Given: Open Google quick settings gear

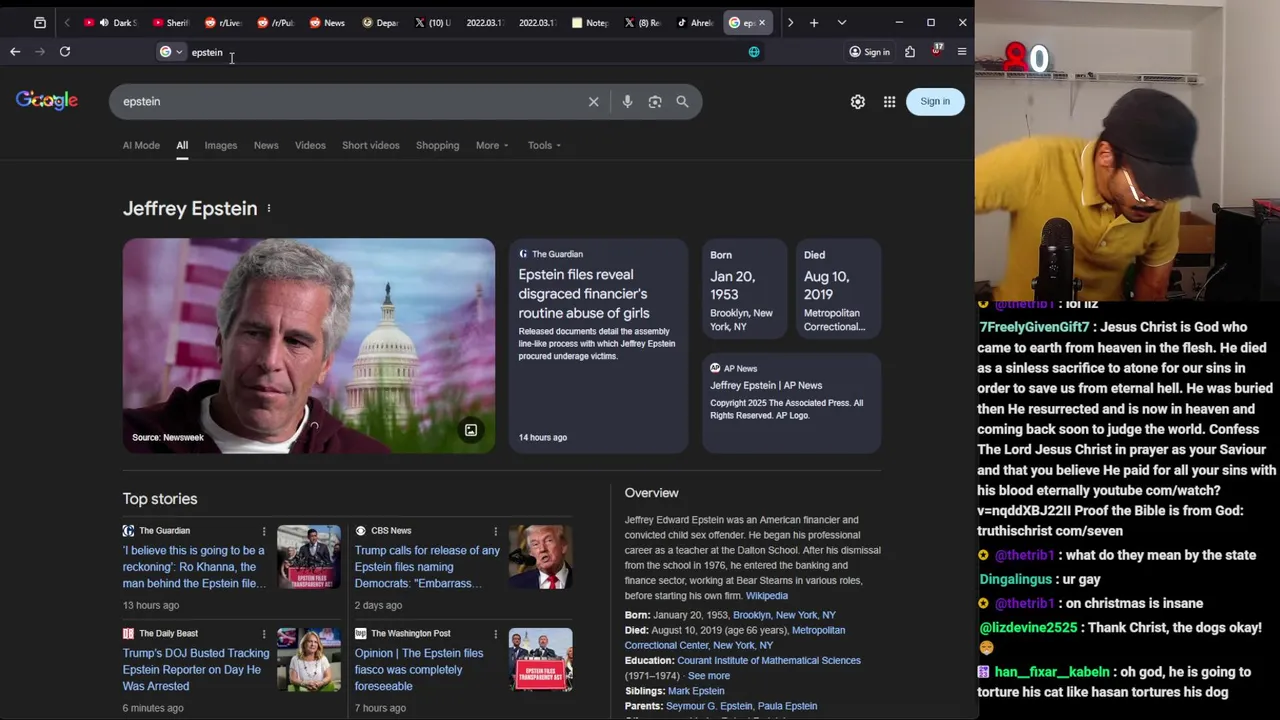Looking at the screenshot, I should coord(858,101).
